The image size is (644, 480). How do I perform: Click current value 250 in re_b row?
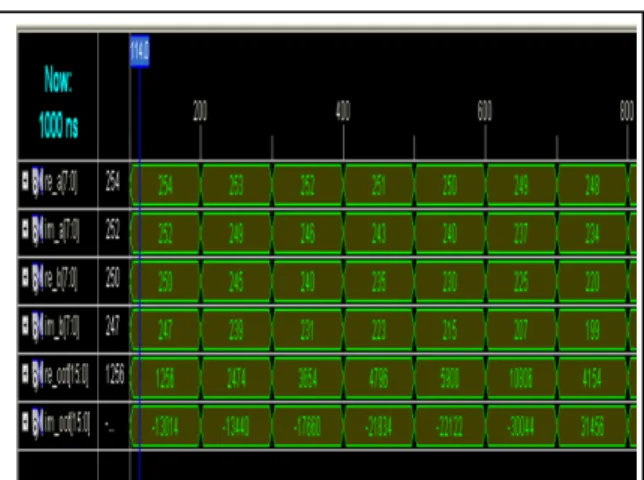(112, 279)
